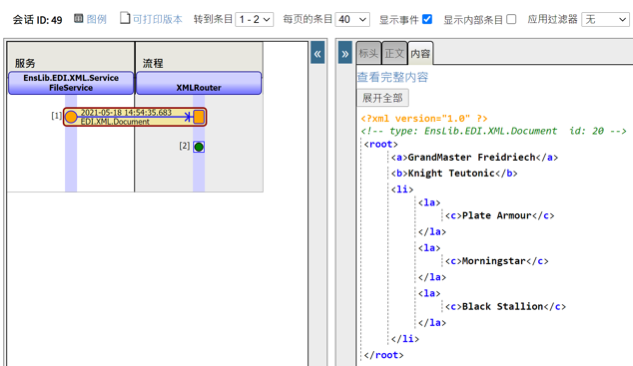Click EDI.XML.Document message label
The height and width of the screenshot is (366, 633).
click(115, 121)
